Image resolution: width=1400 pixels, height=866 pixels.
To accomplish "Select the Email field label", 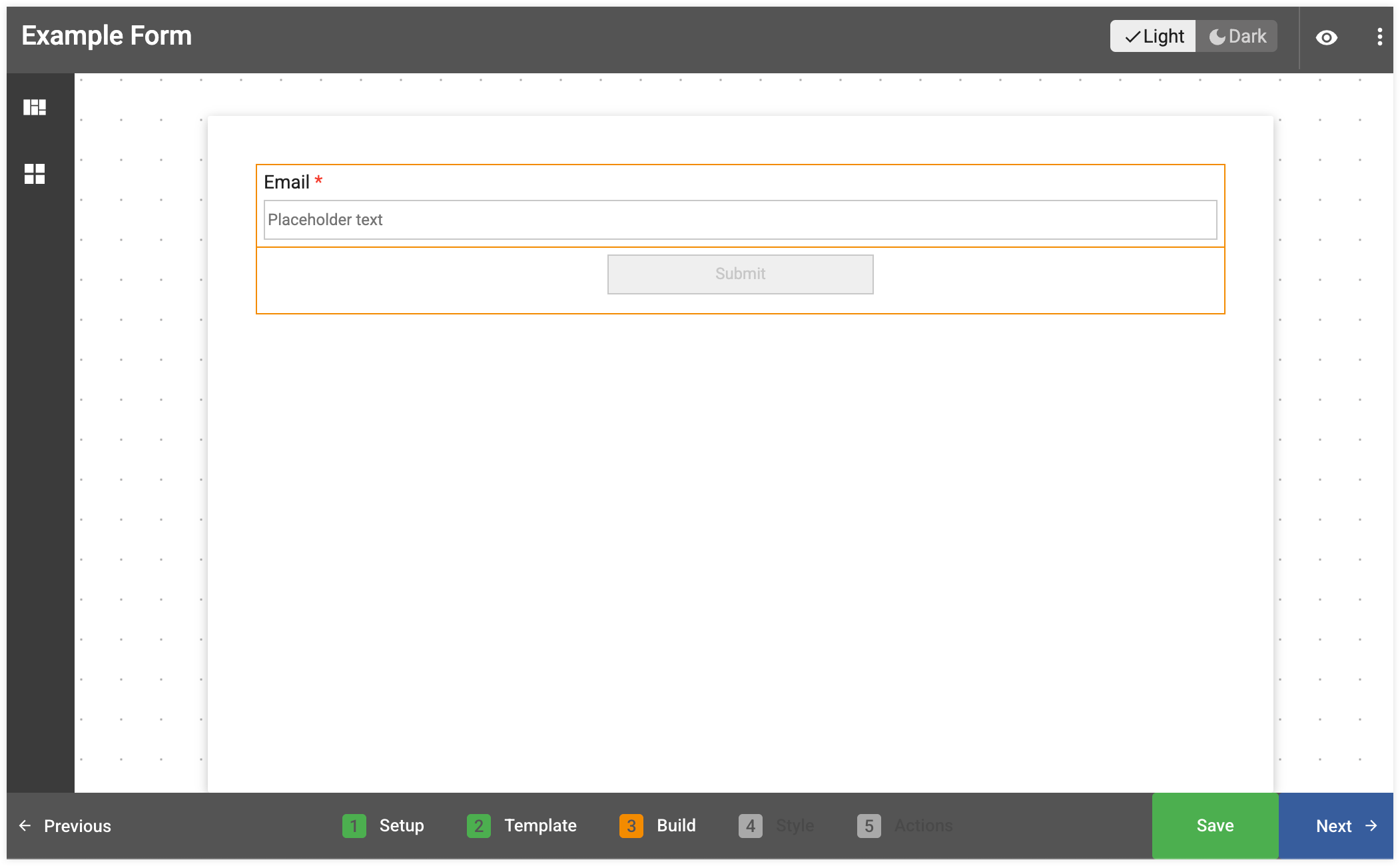I will pos(286,182).
